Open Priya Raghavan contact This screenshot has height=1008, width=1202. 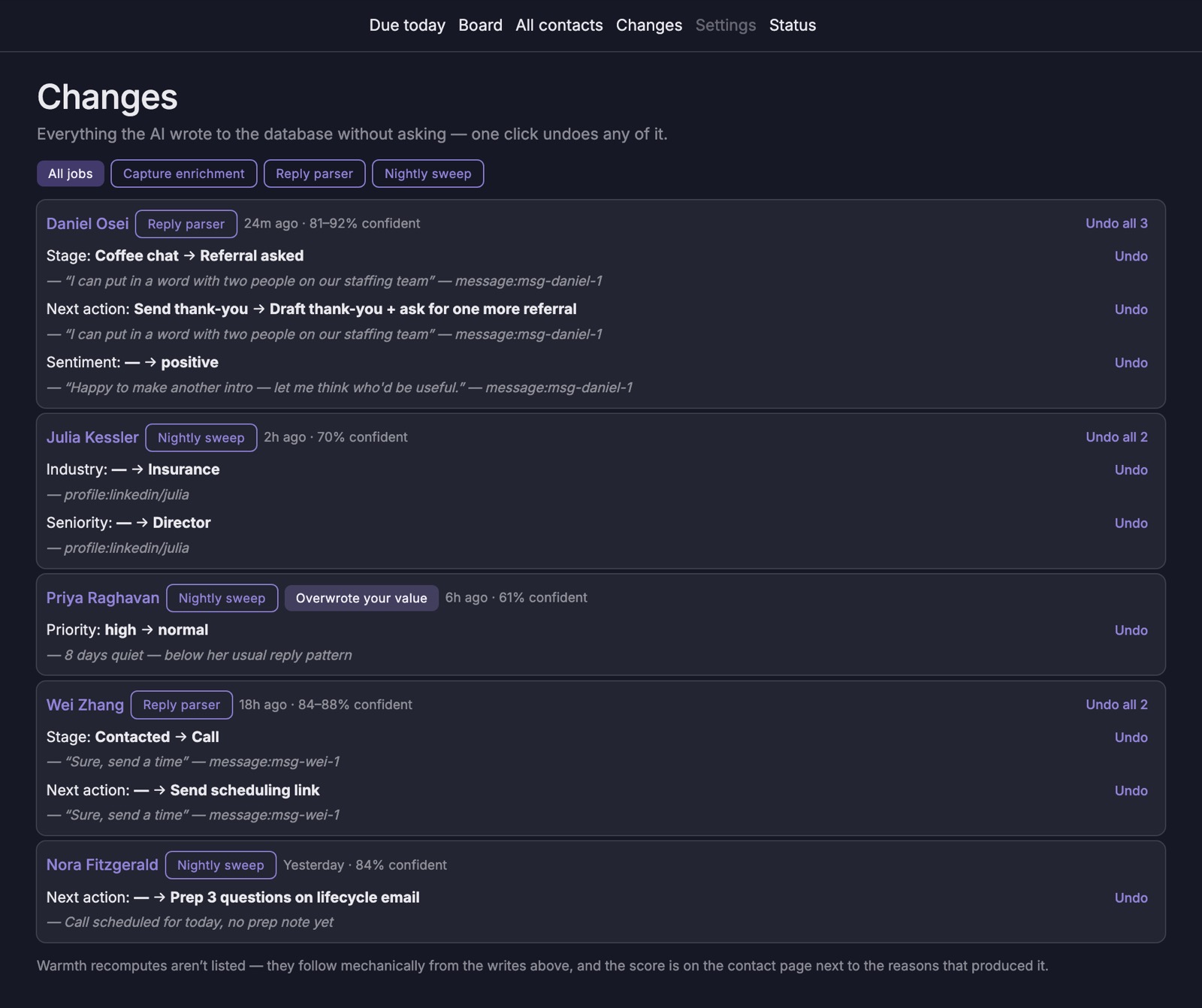[103, 598]
